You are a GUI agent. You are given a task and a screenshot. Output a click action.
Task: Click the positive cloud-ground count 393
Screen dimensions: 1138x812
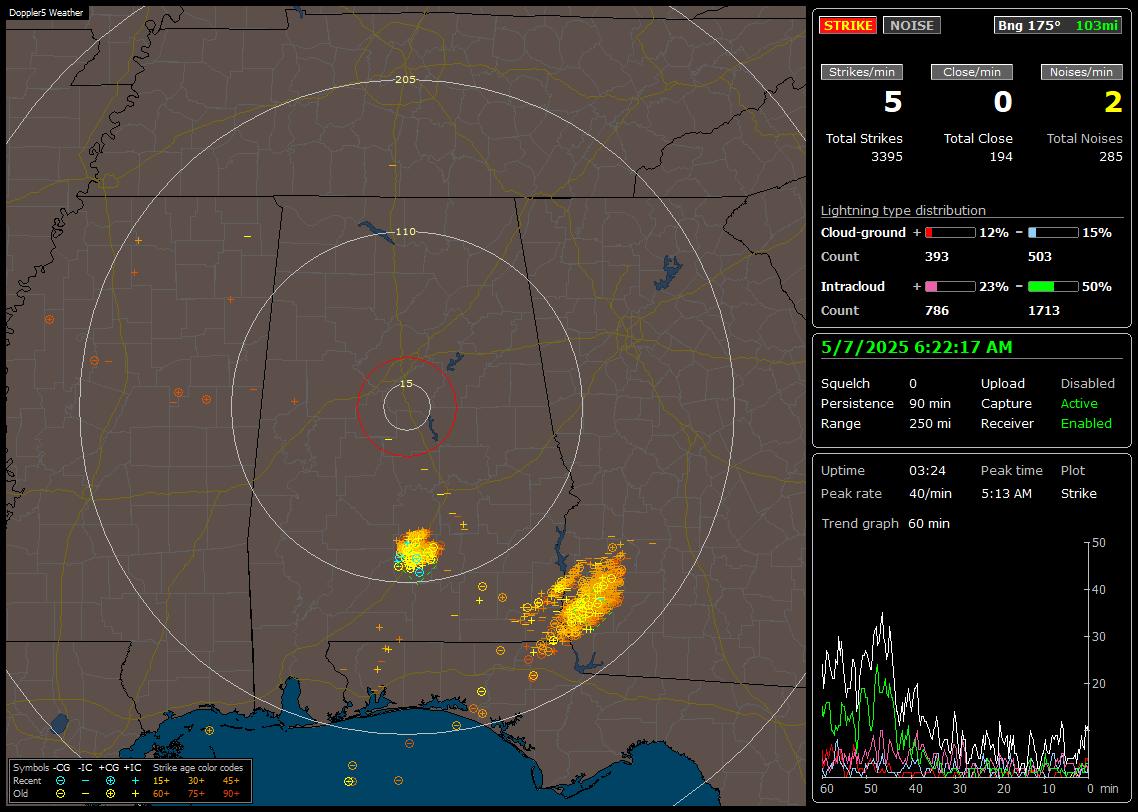pos(937,257)
